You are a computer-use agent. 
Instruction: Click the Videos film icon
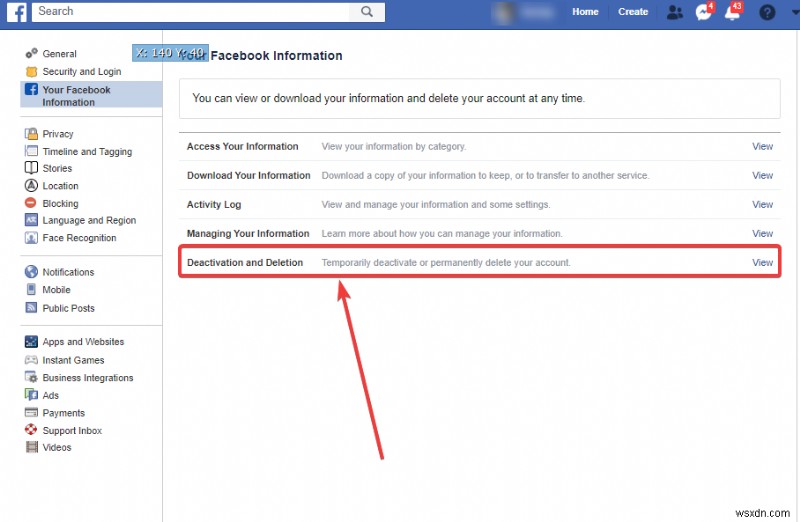pyautogui.click(x=32, y=447)
